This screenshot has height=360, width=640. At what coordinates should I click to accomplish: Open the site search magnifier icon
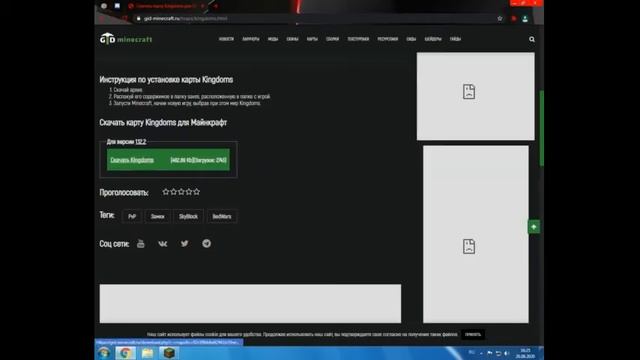[532, 39]
